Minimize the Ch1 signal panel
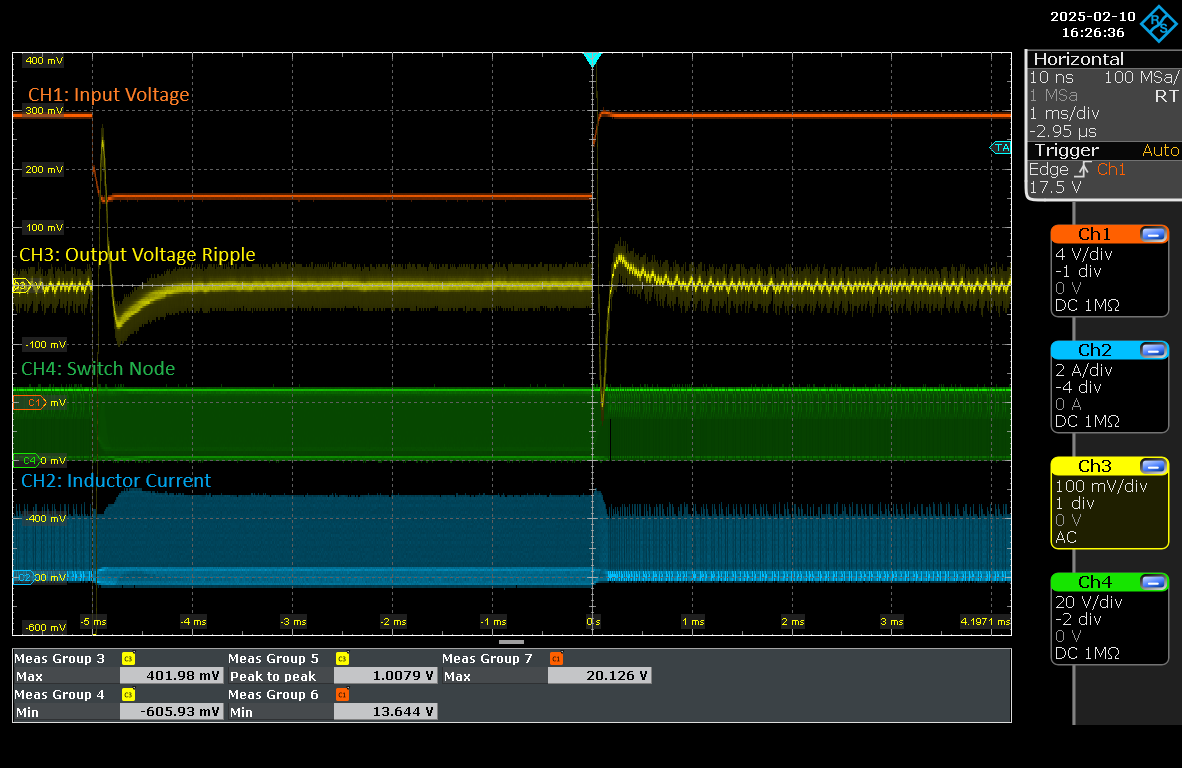Viewport: 1182px width, 768px height. (1153, 234)
